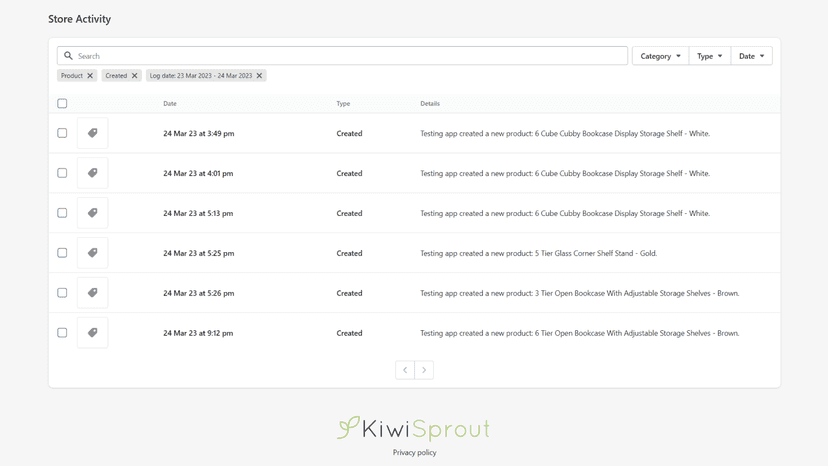Click the product tag icon for 3:49 pm entry
This screenshot has height=466, width=828.
click(92, 133)
